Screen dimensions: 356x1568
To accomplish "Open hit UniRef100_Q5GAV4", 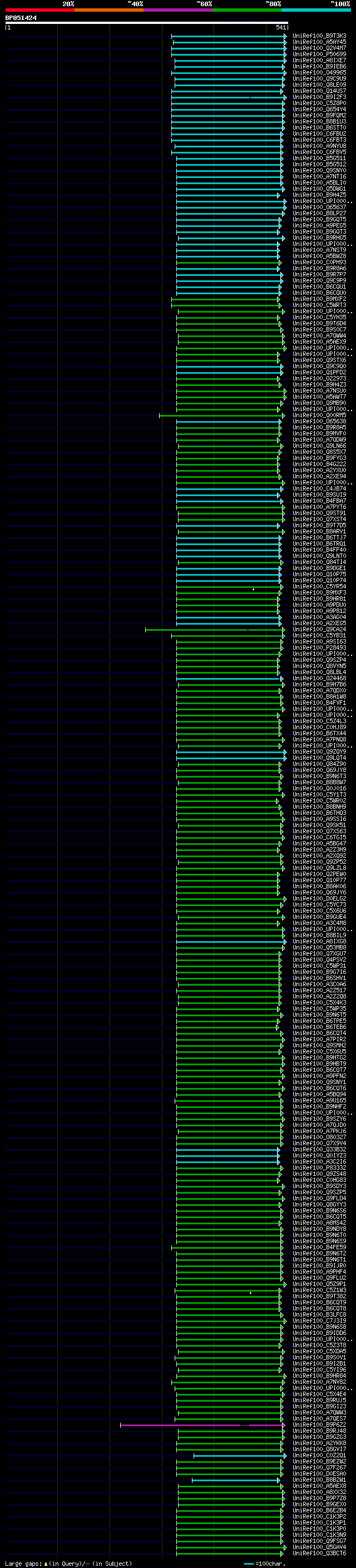I will pos(319,1547).
